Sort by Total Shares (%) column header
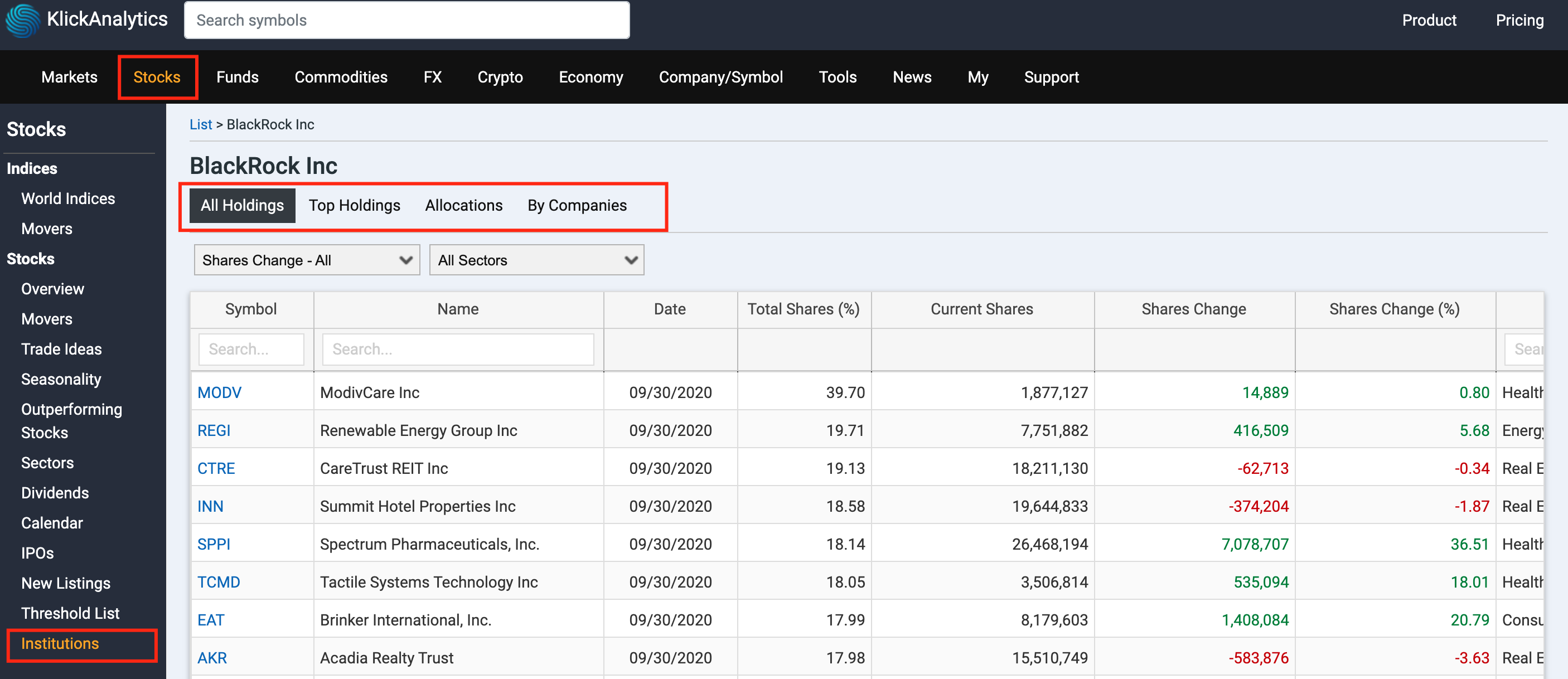 [804, 309]
